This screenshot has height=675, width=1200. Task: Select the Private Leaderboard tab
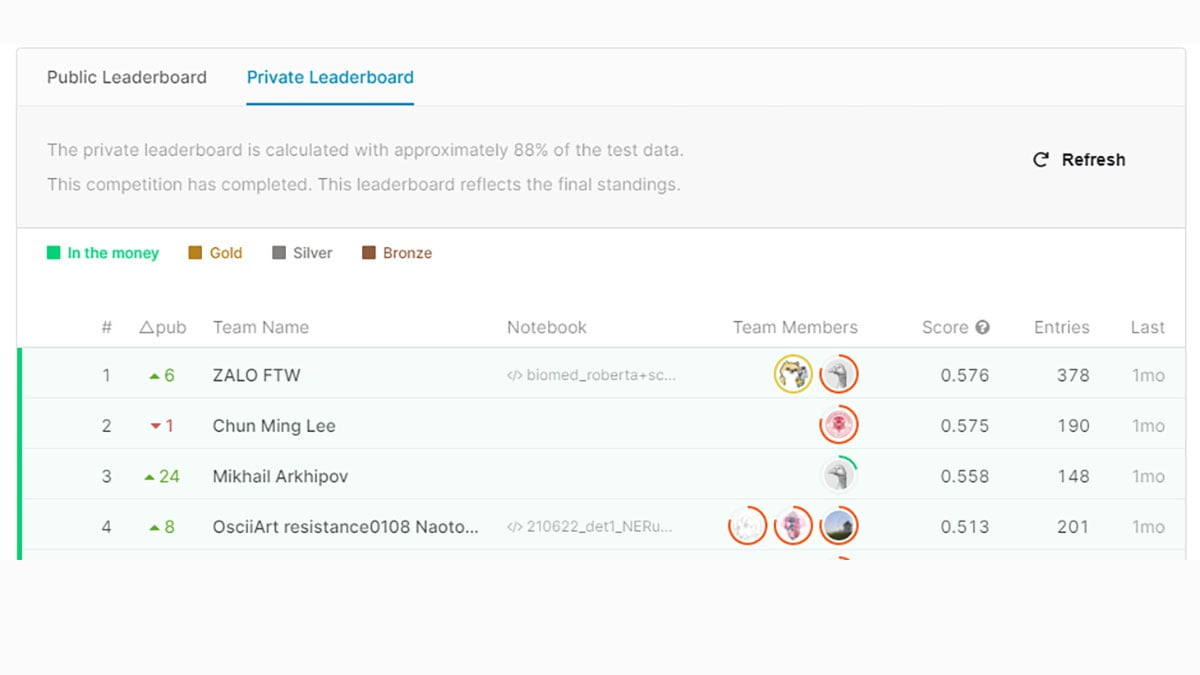tap(330, 77)
